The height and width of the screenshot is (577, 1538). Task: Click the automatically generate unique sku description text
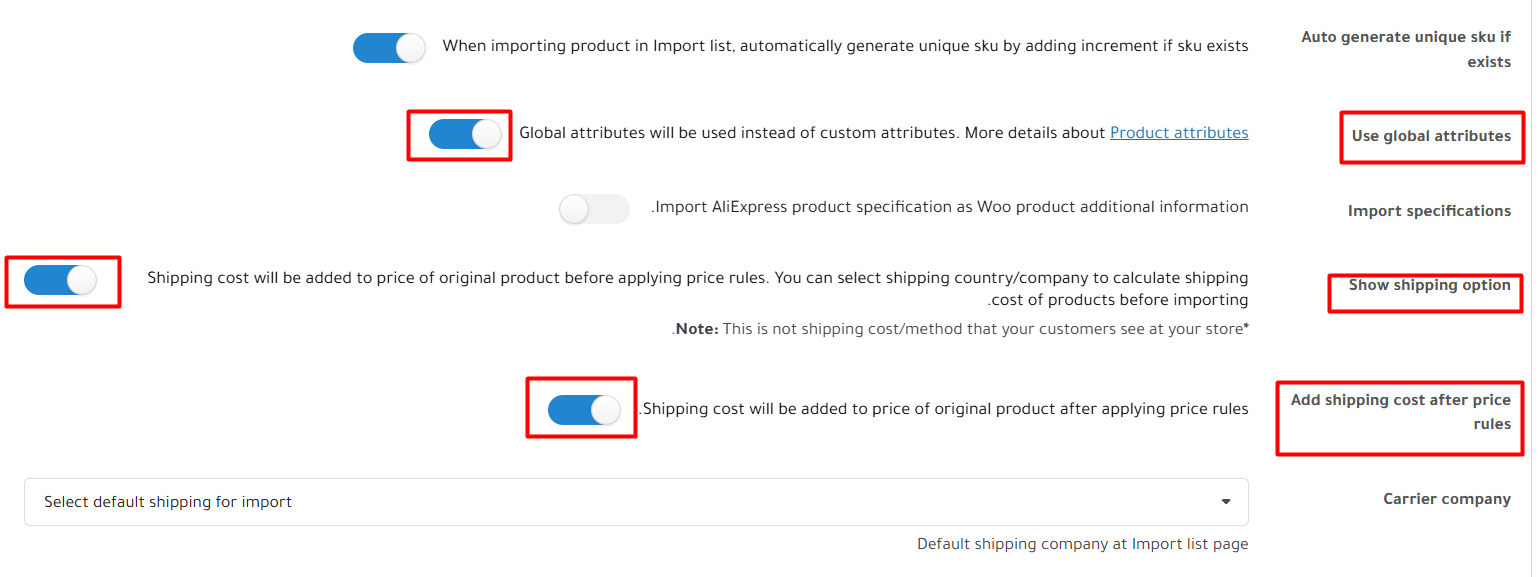point(845,46)
